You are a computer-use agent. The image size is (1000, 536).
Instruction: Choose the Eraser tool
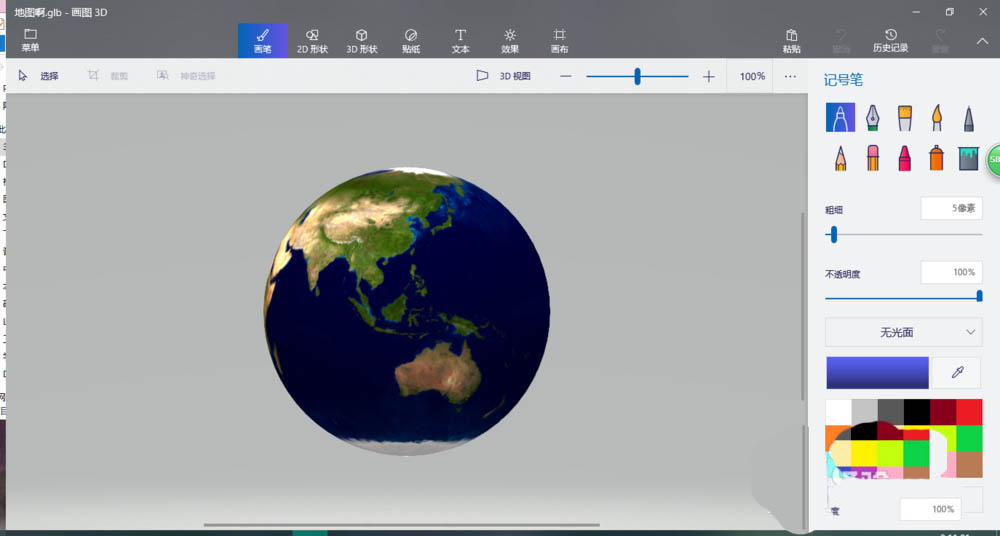(x=872, y=158)
